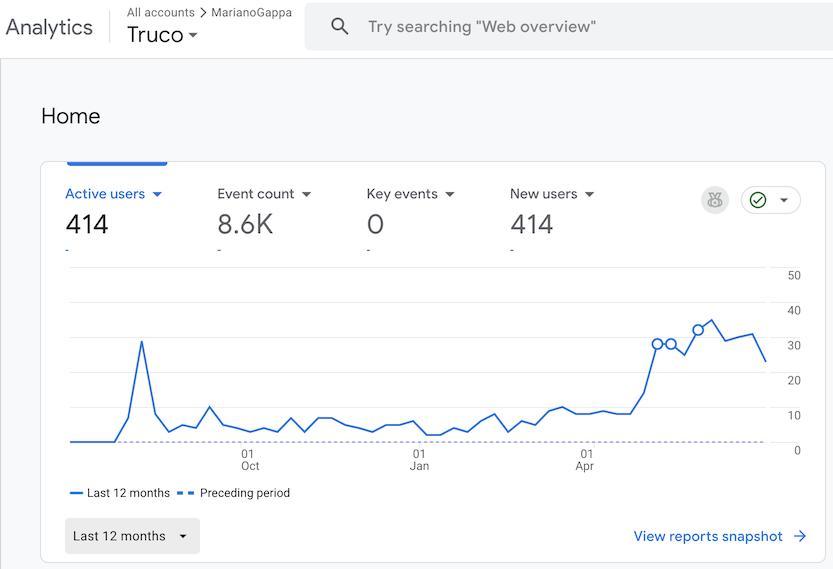Image resolution: width=833 pixels, height=569 pixels.
Task: Select the New users value 414
Action: click(x=531, y=224)
